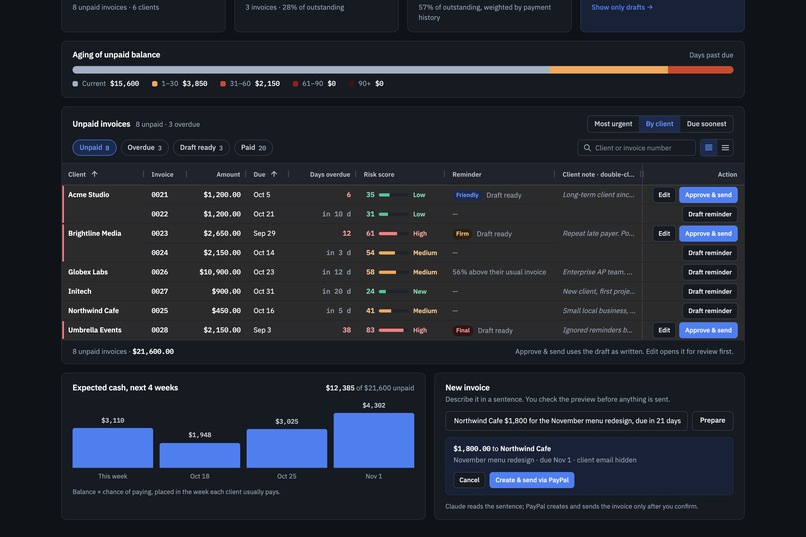This screenshot has height=537, width=806.
Task: Click the '56% above their usual invoice' note
Action: pyautogui.click(x=499, y=272)
